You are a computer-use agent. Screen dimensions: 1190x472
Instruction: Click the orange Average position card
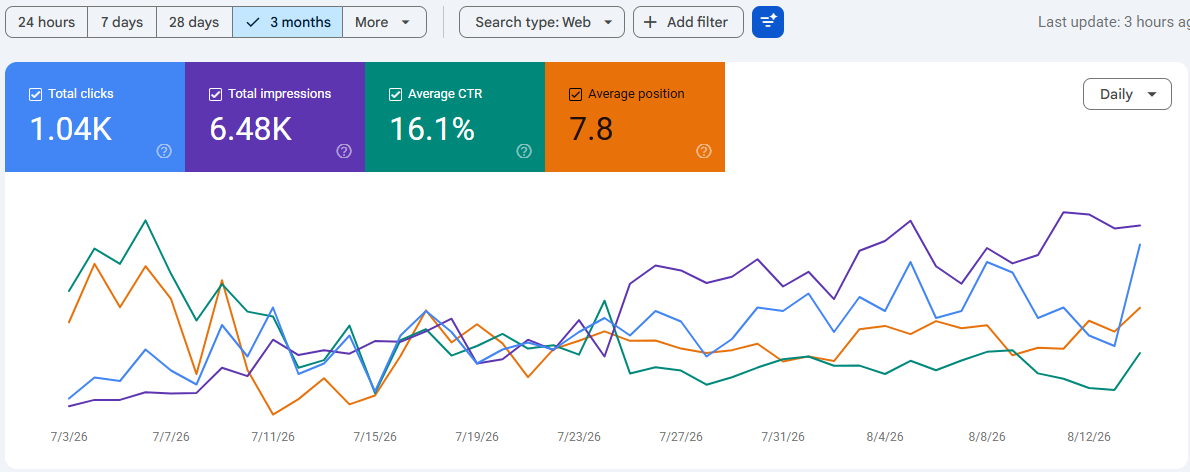point(634,117)
